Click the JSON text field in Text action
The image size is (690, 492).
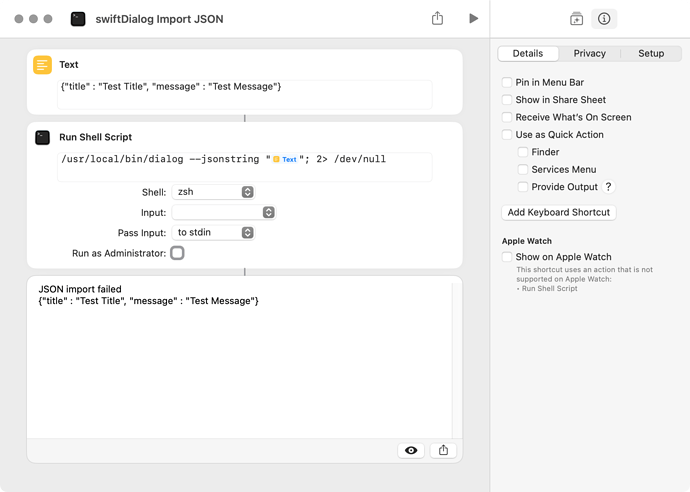pos(245,94)
